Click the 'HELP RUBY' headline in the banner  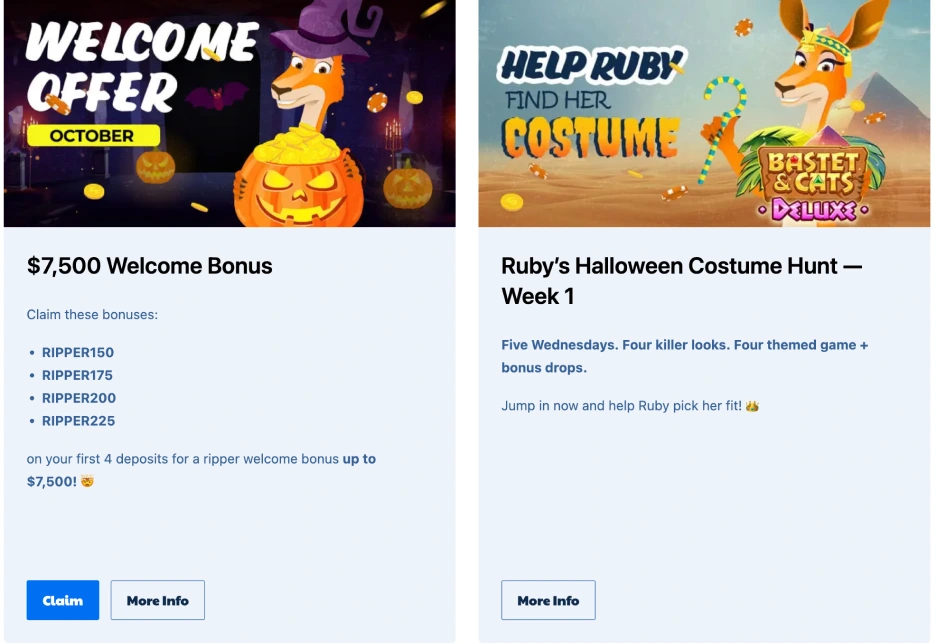point(584,66)
